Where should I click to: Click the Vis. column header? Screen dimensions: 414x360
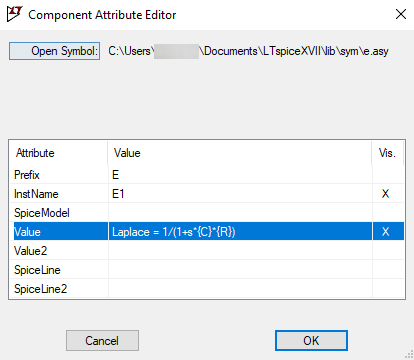point(387,153)
